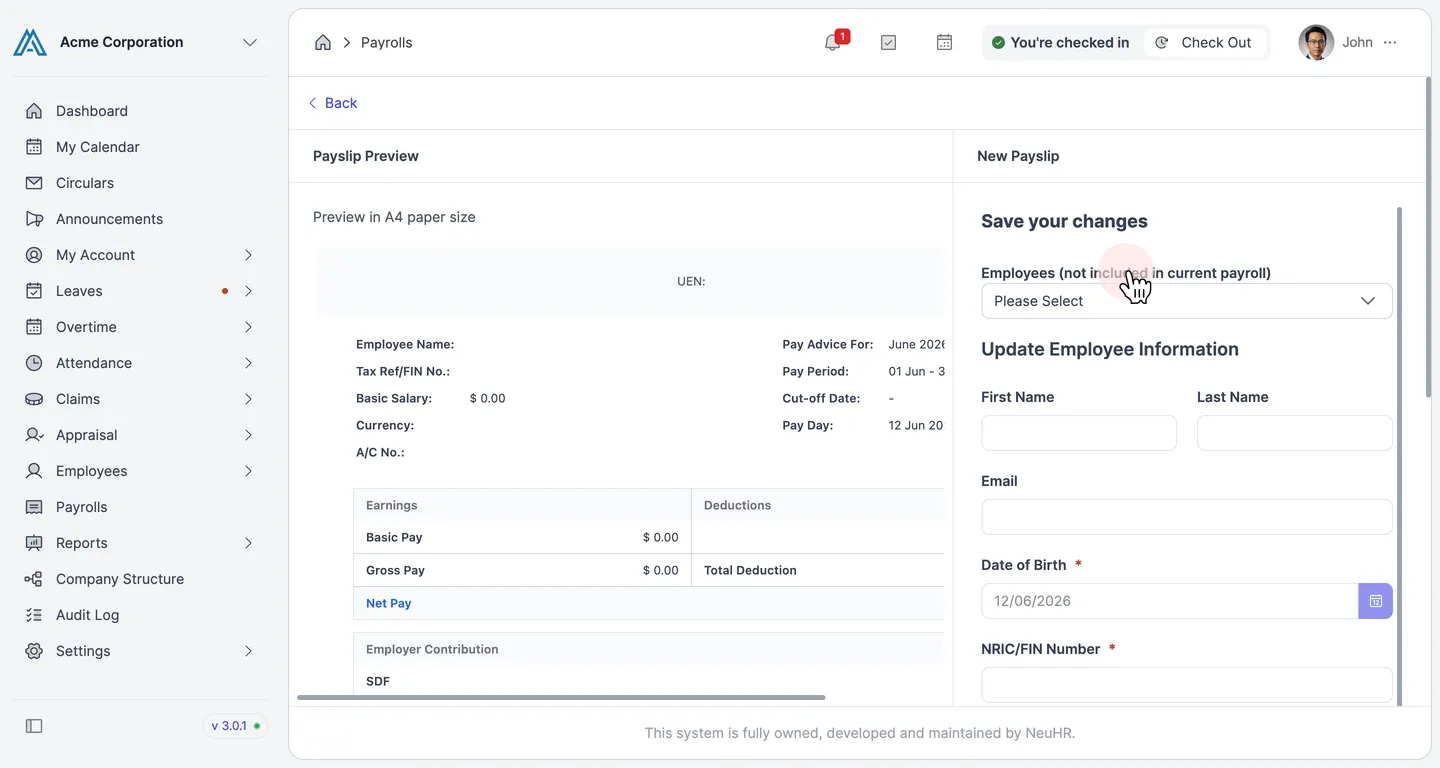The image size is (1440, 768).
Task: Click the Overtime calendar icon
Action: click(x=34, y=327)
